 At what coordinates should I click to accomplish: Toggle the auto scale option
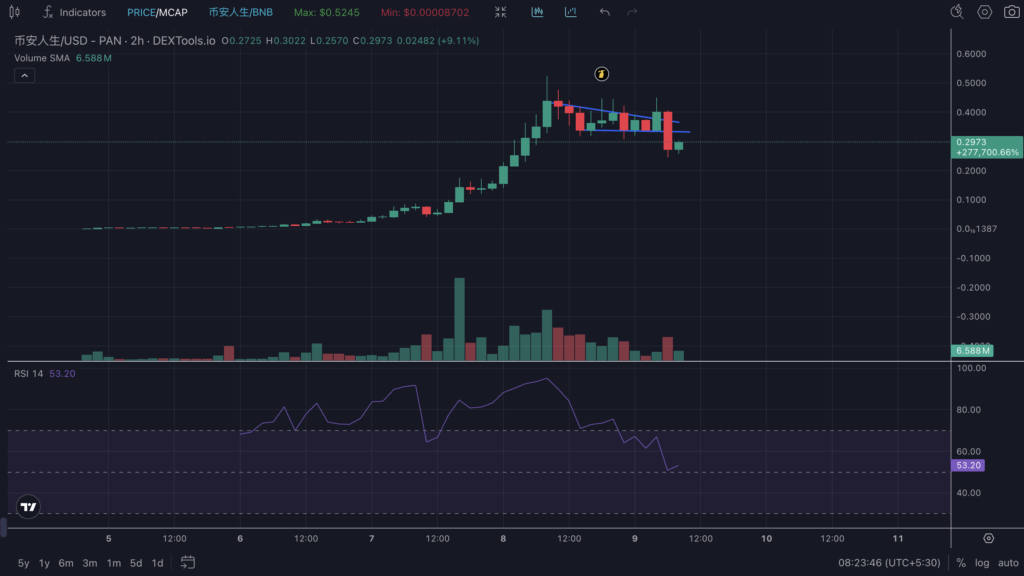(x=1008, y=563)
